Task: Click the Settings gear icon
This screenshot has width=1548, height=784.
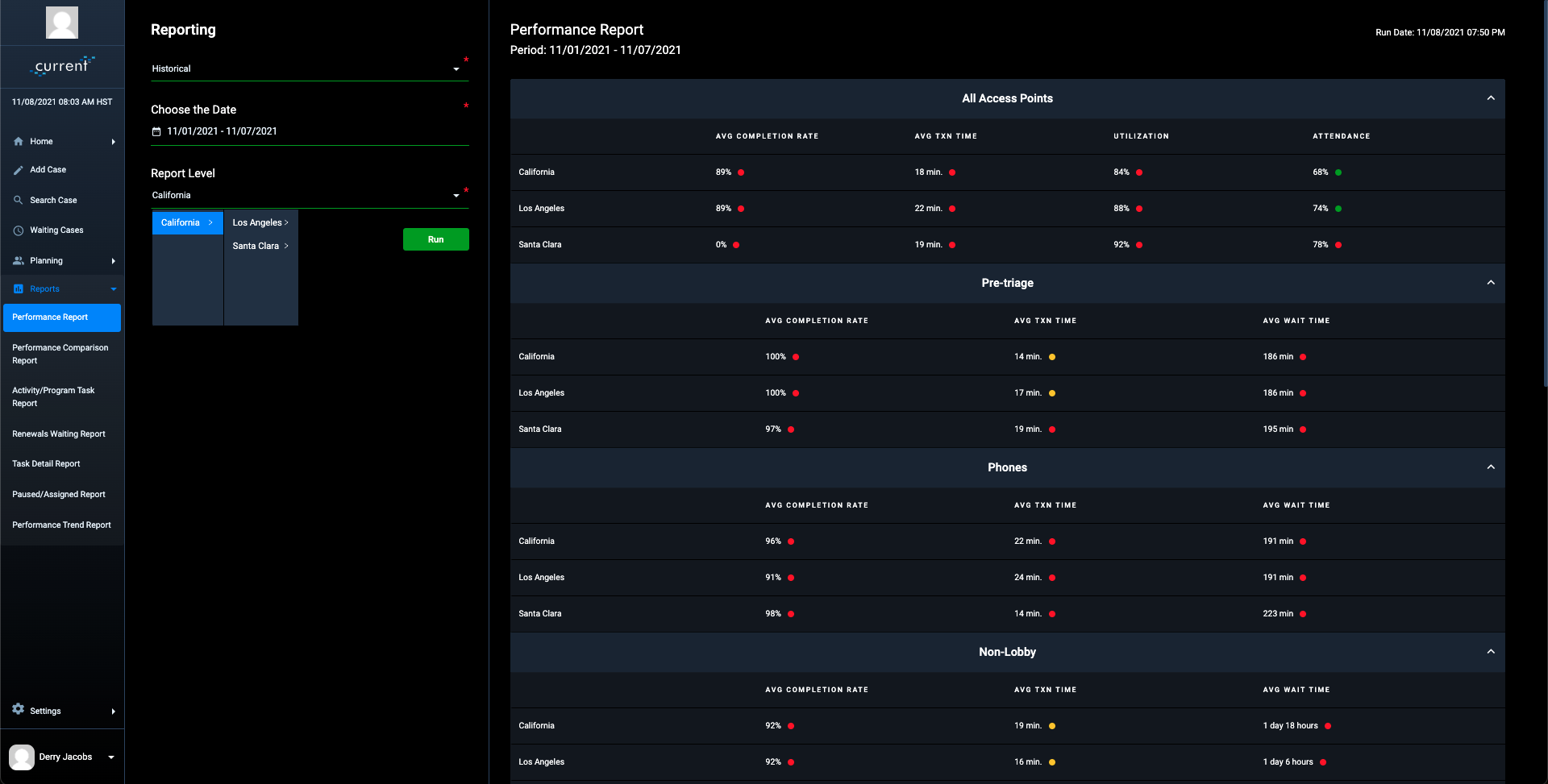Action: click(x=19, y=709)
